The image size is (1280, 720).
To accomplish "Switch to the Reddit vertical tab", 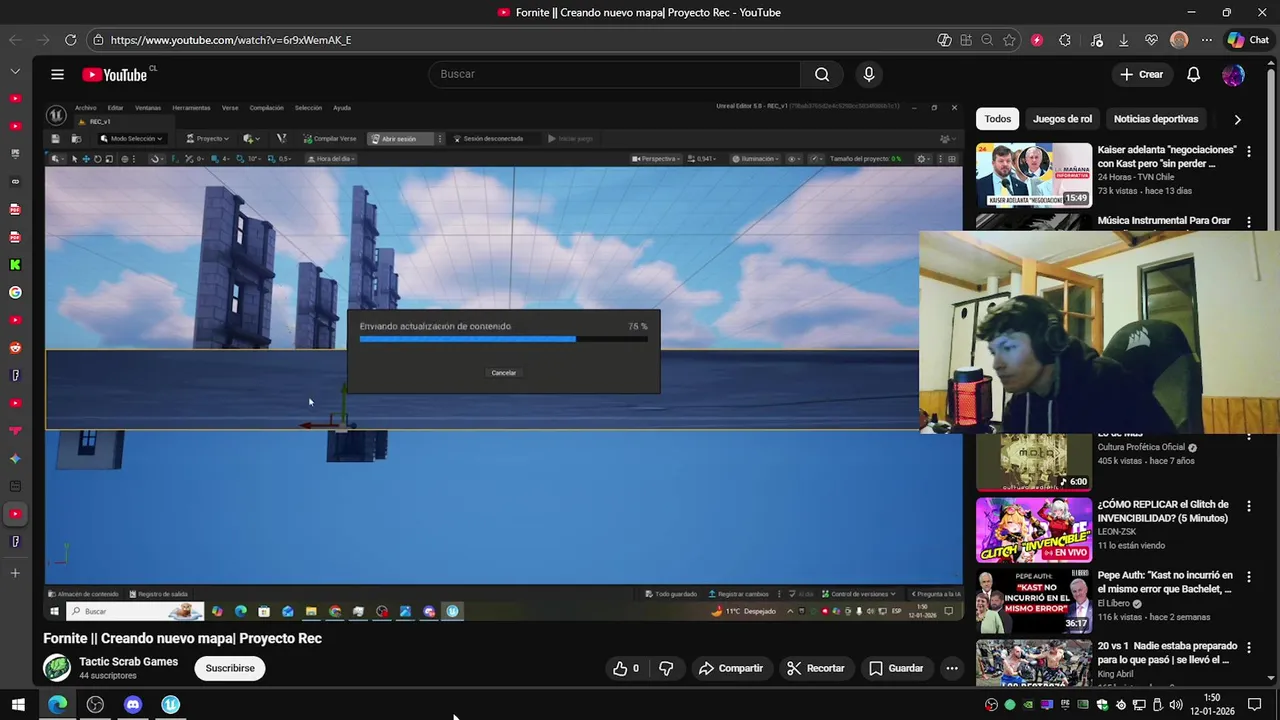I will tap(15, 348).
